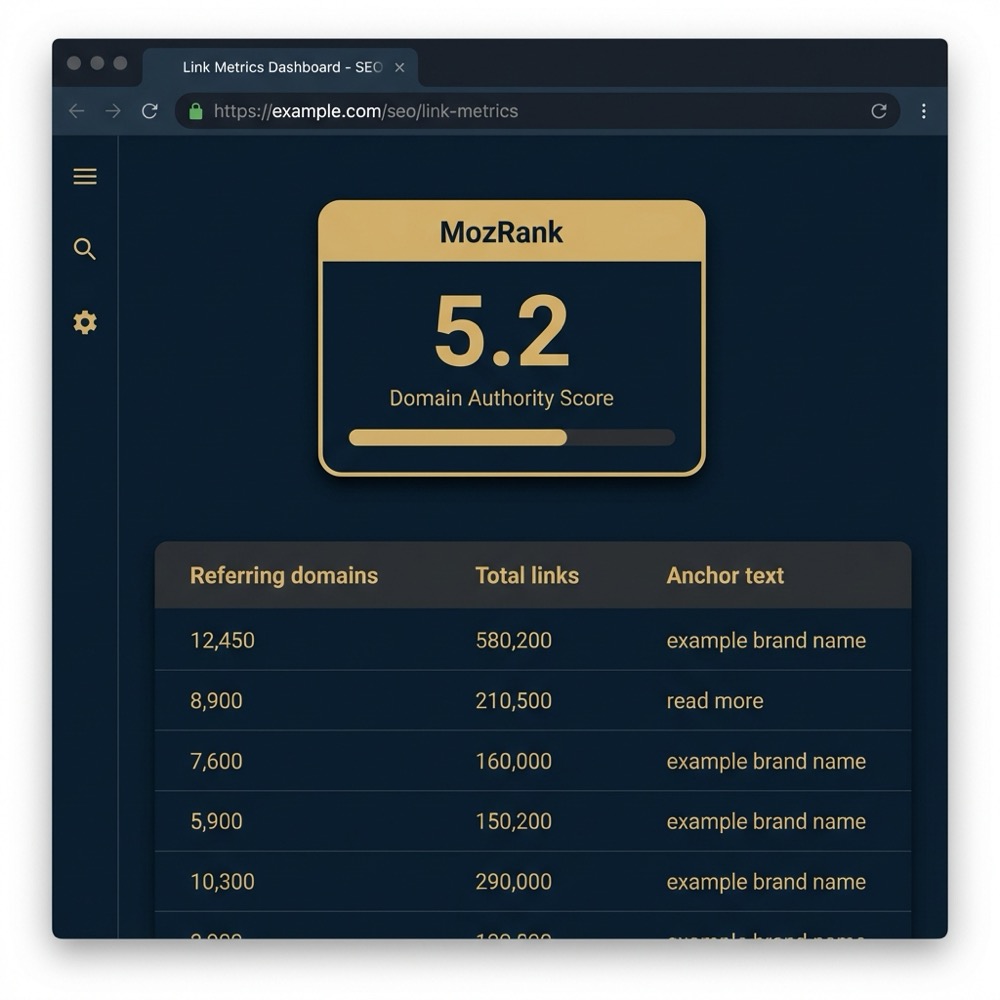This screenshot has width=1000, height=1000.
Task: Reload page using left refresh icon
Action: point(149,111)
